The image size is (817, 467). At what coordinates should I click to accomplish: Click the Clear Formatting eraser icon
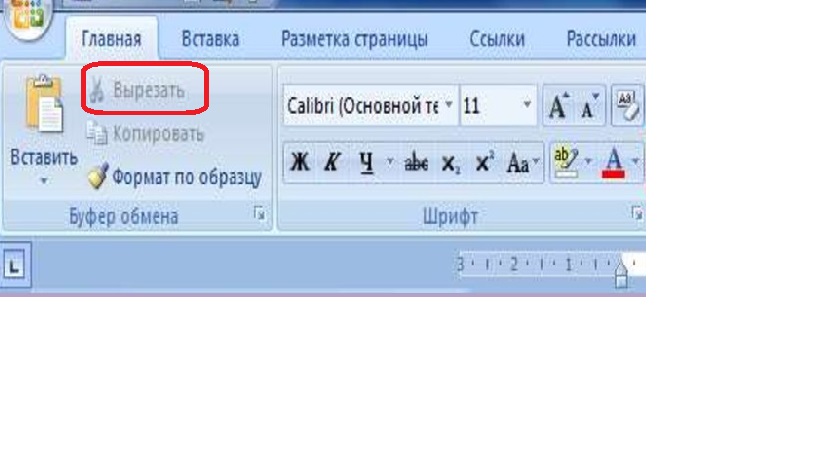[629, 104]
